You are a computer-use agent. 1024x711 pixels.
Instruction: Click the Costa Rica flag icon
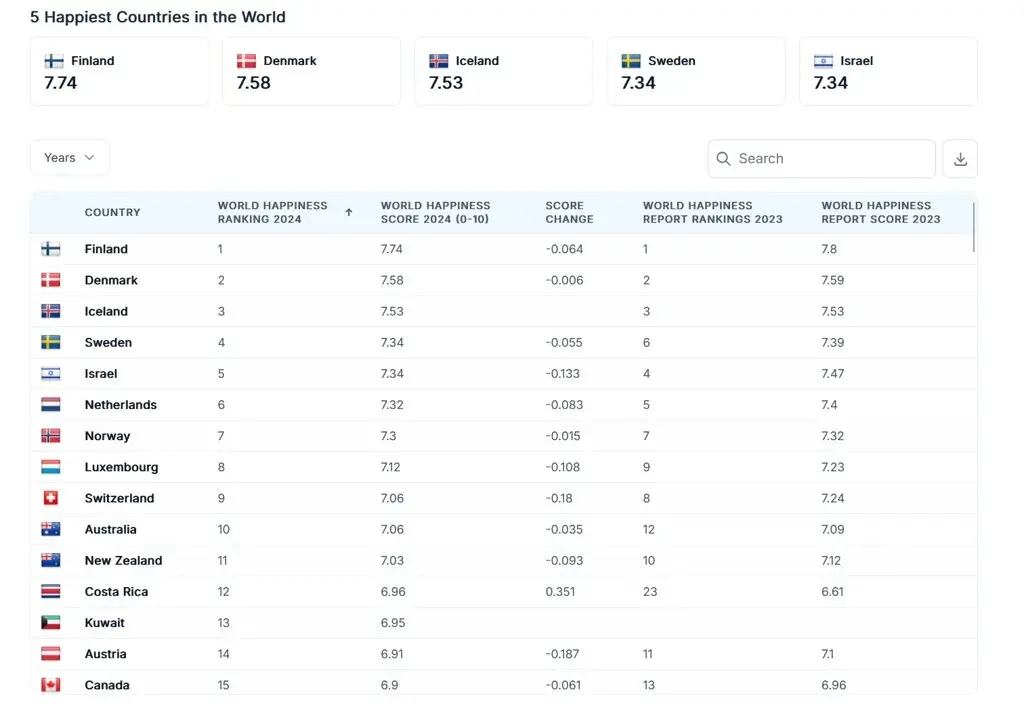tap(51, 592)
